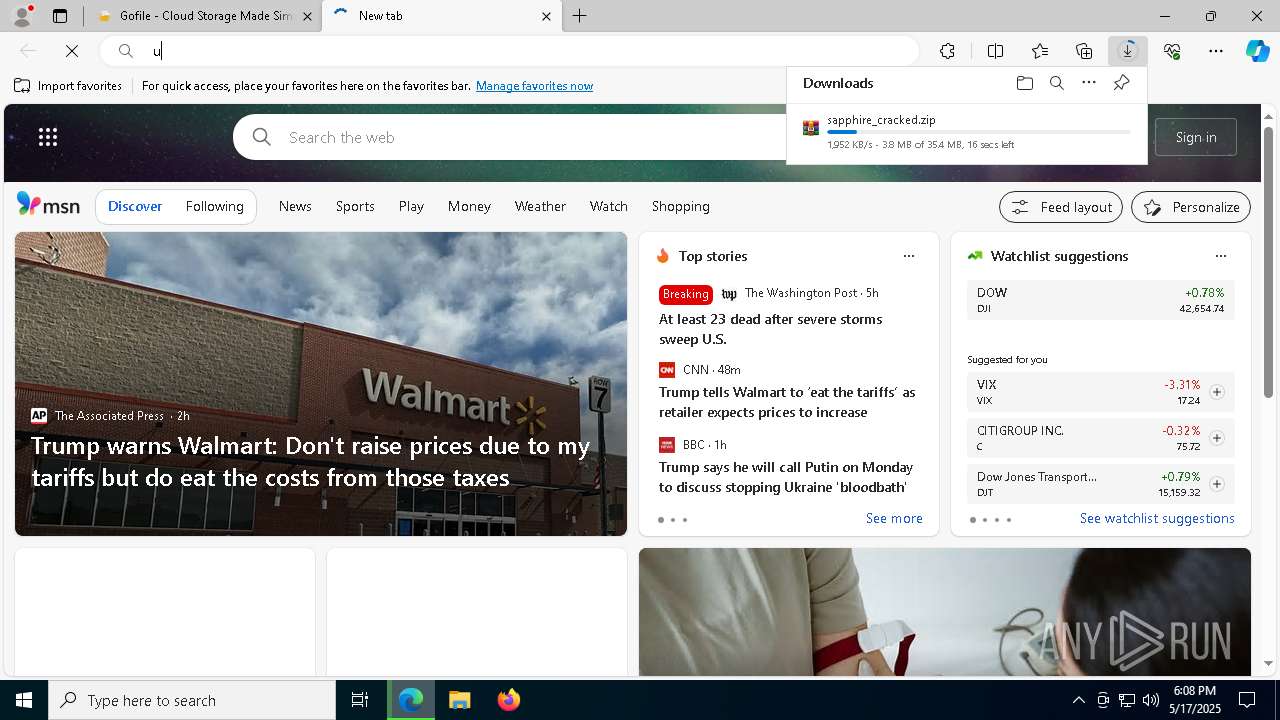Click the download progress bar
Viewport: 1280px width, 720px height.
[979, 132]
